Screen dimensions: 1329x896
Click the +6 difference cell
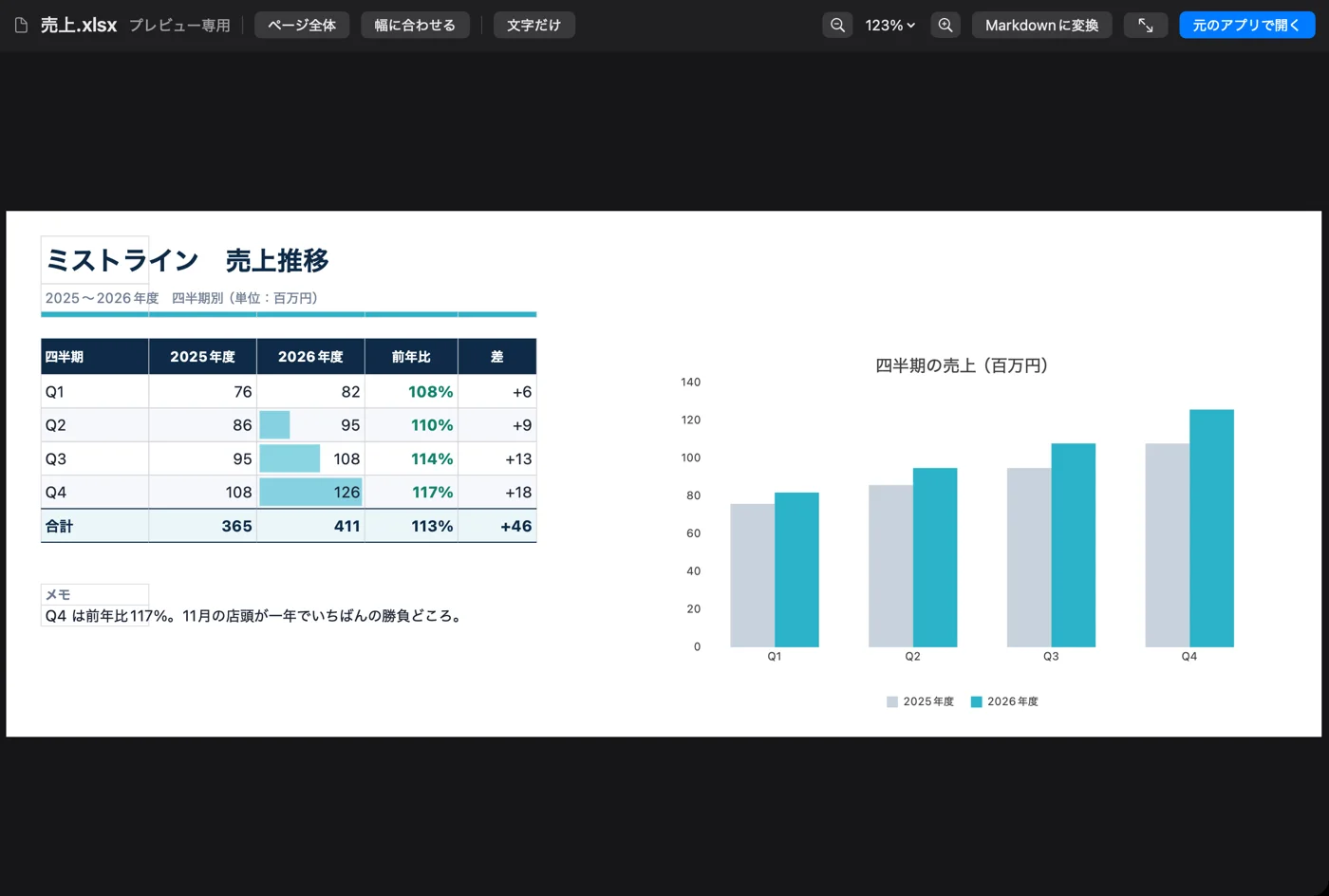pyautogui.click(x=497, y=392)
